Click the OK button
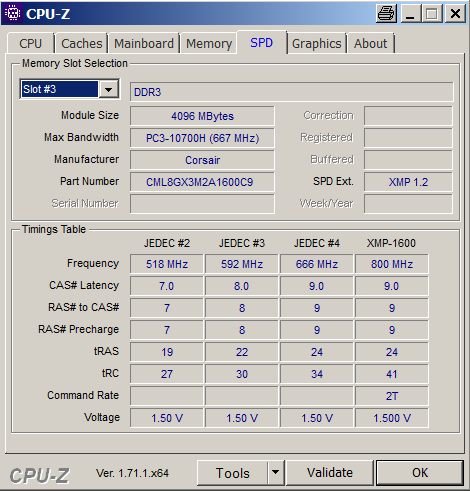 point(420,473)
